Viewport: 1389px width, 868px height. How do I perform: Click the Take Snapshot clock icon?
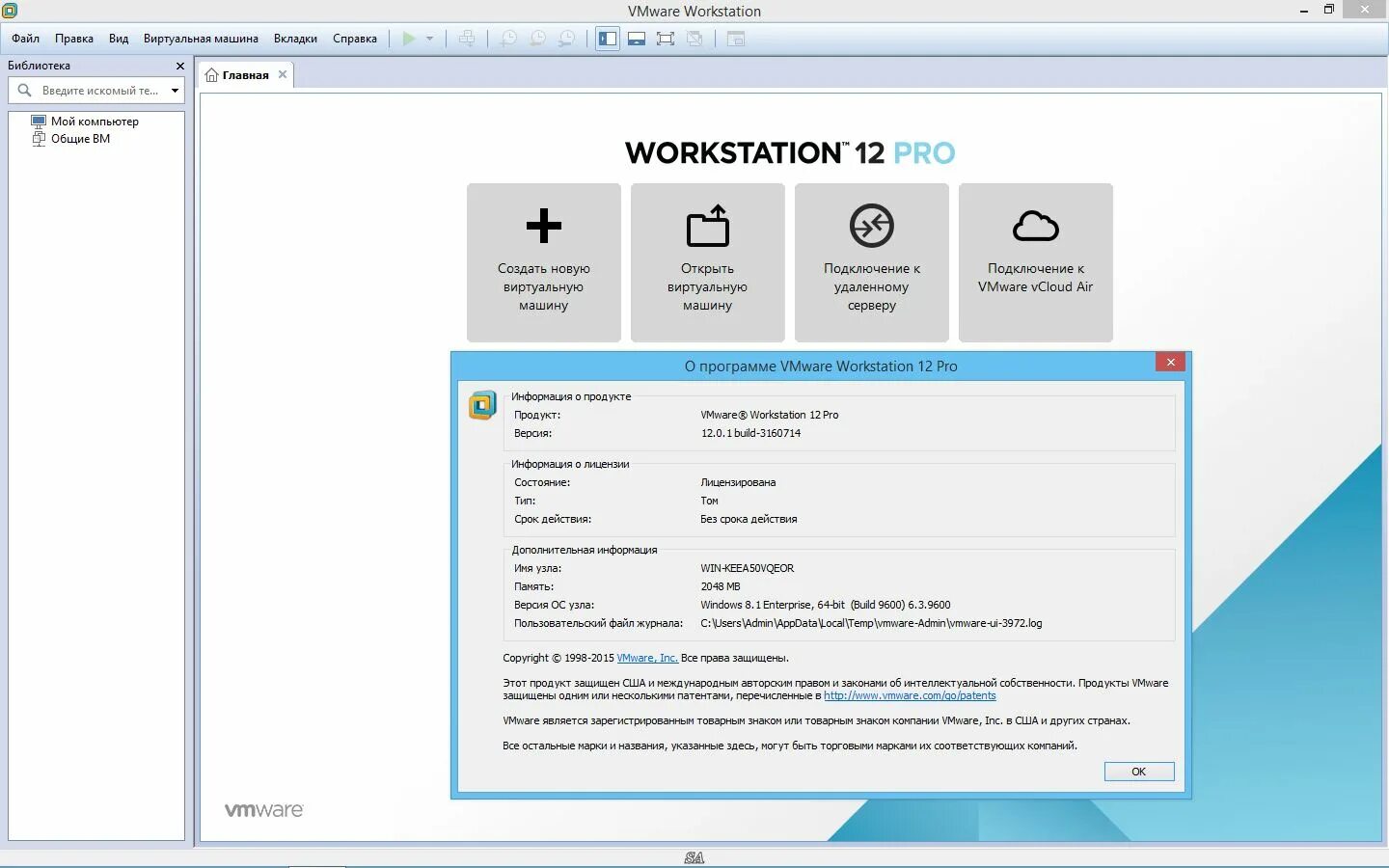click(508, 39)
